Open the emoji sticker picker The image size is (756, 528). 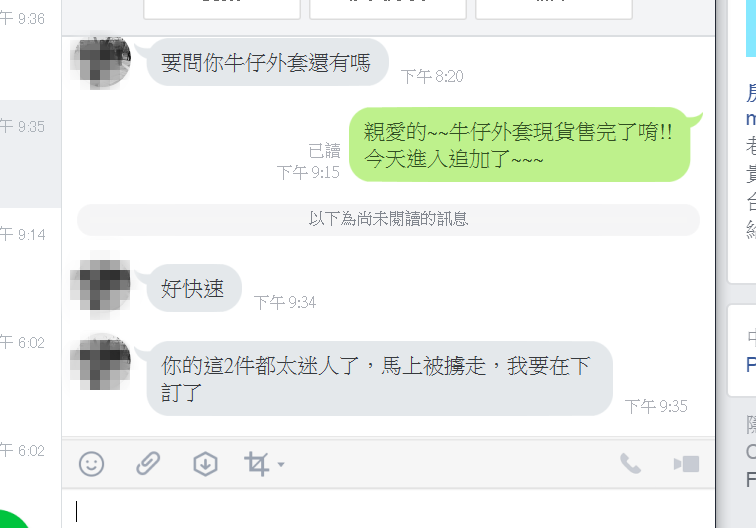coord(91,464)
